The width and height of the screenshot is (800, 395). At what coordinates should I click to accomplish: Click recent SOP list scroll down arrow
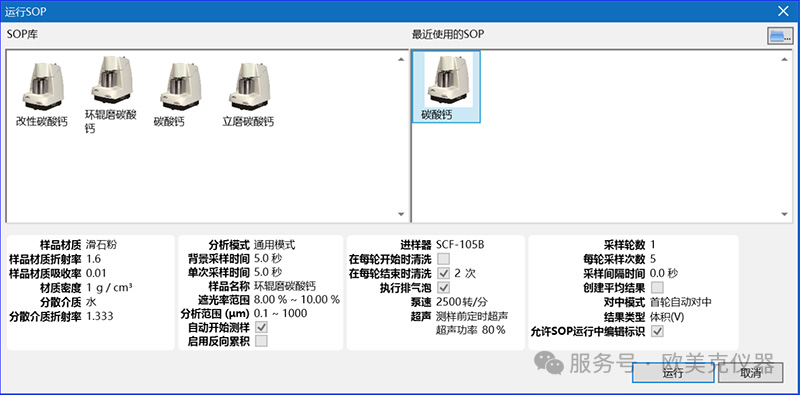[785, 214]
